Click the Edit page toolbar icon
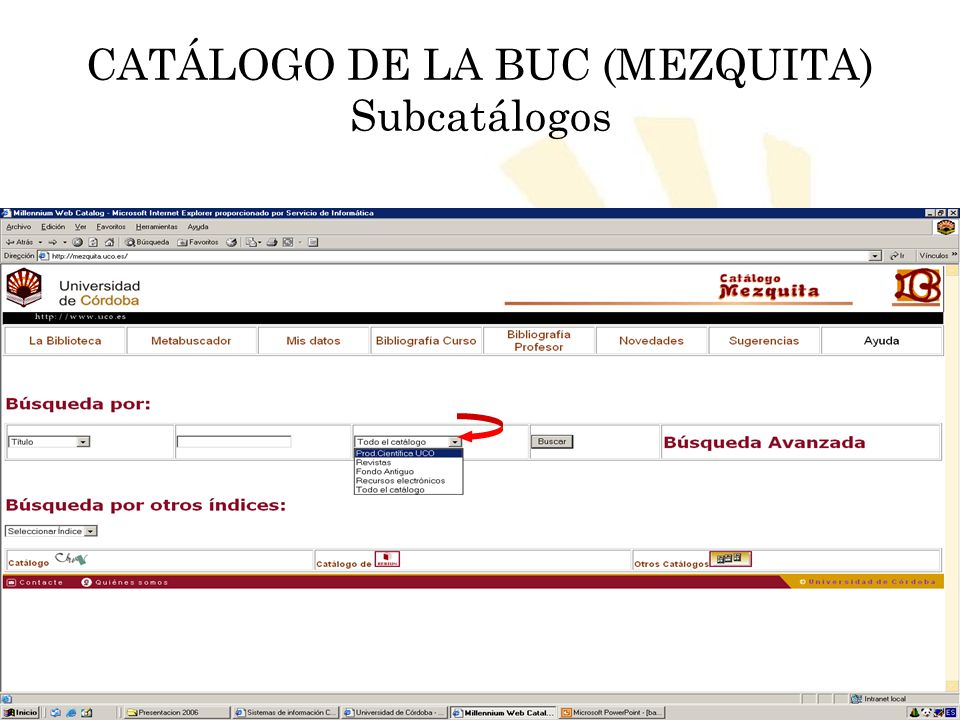Viewport: 960px width, 720px height. [288, 242]
